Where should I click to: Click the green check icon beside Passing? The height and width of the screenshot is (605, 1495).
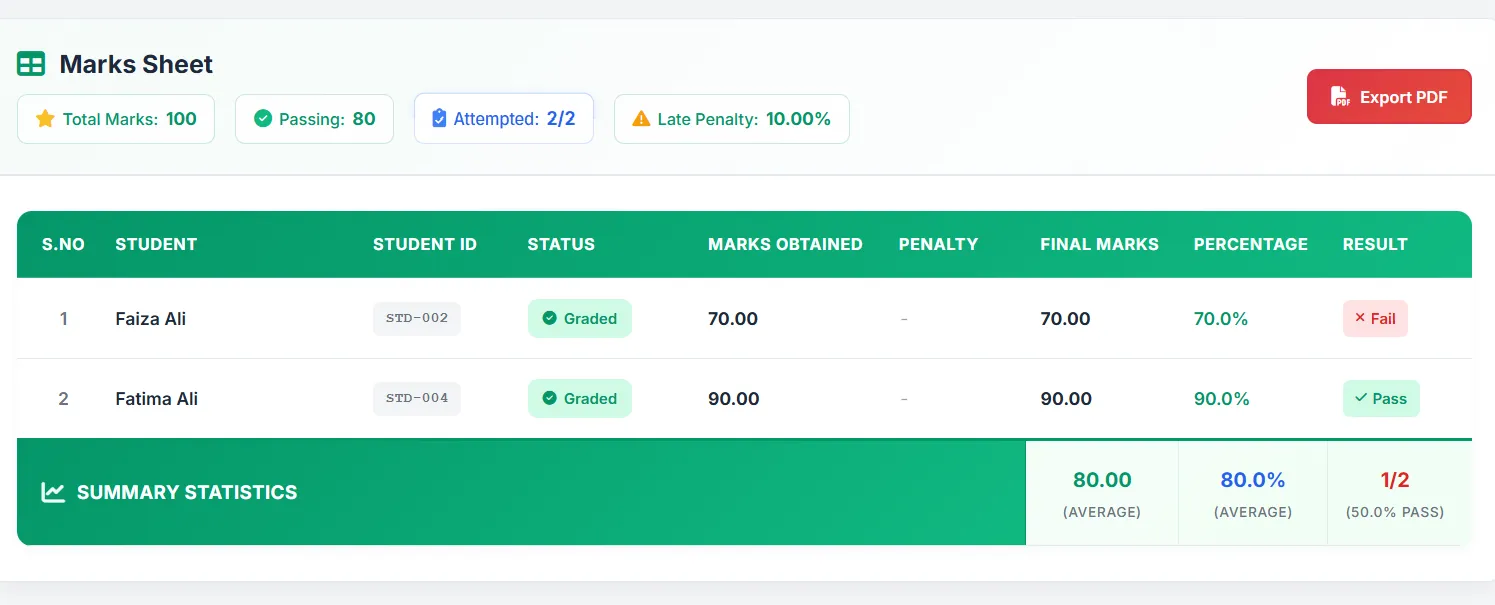coord(263,119)
